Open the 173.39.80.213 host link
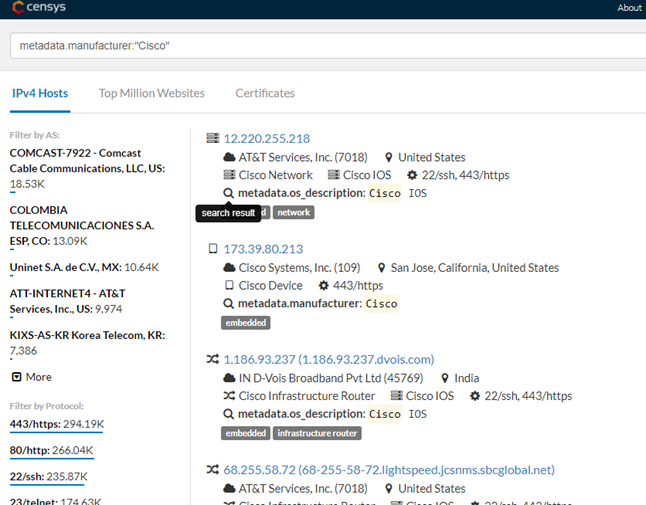Screen dimensions: 646x505 click(263, 249)
